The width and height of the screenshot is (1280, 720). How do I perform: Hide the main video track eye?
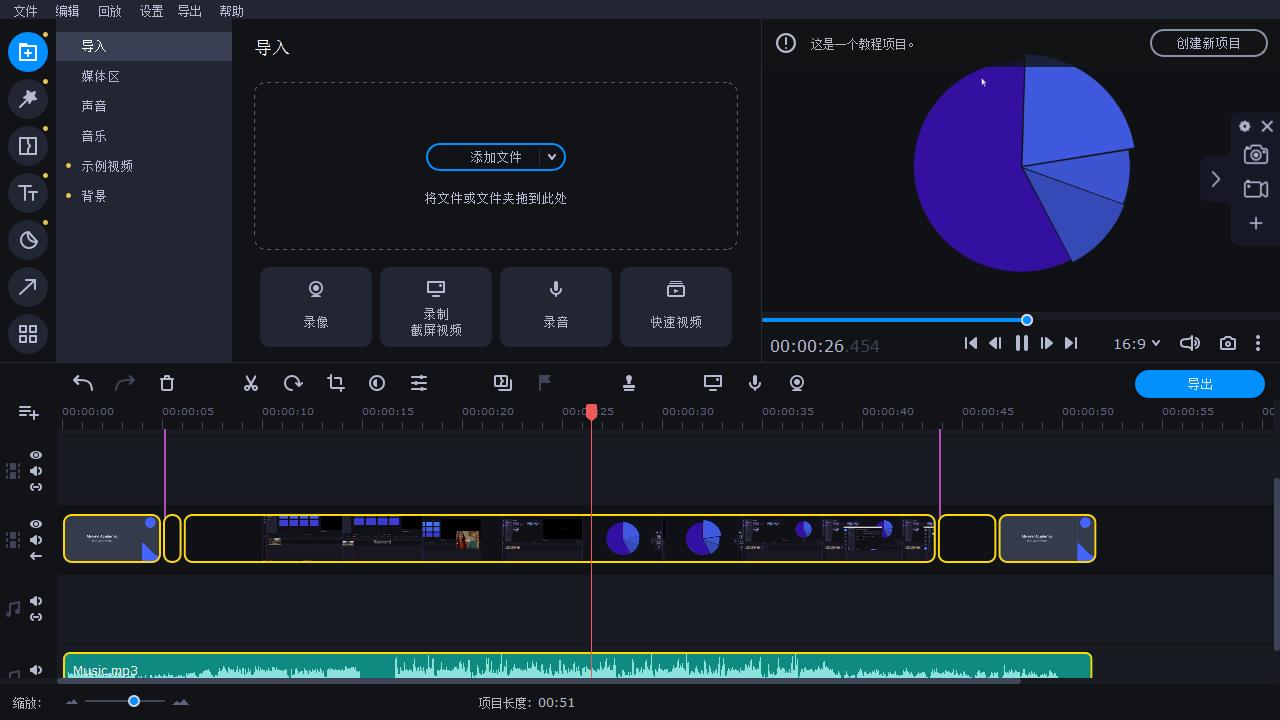click(x=36, y=524)
